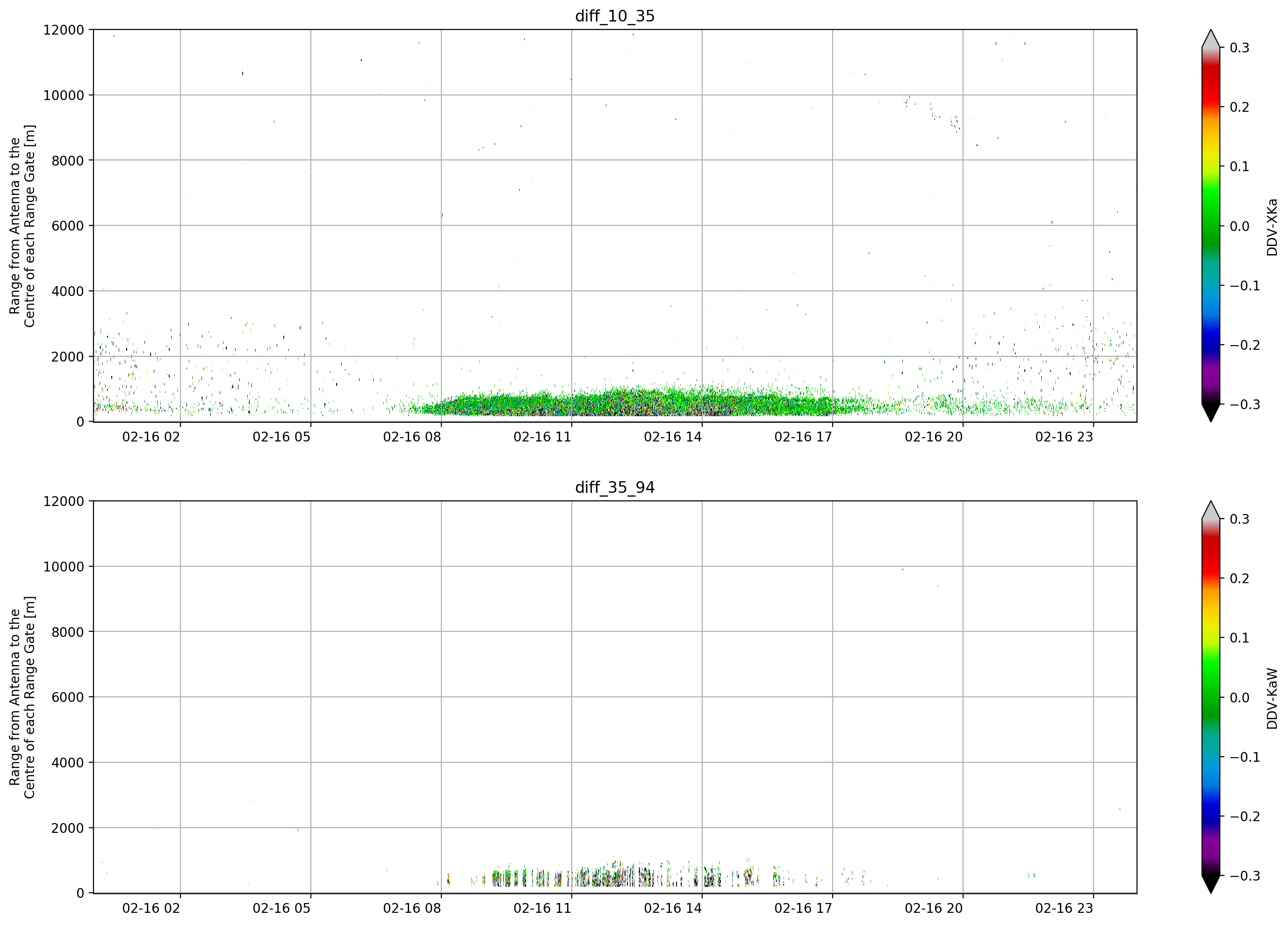Click the '02-16 23' x-tick under diff_10_35

tap(1064, 437)
